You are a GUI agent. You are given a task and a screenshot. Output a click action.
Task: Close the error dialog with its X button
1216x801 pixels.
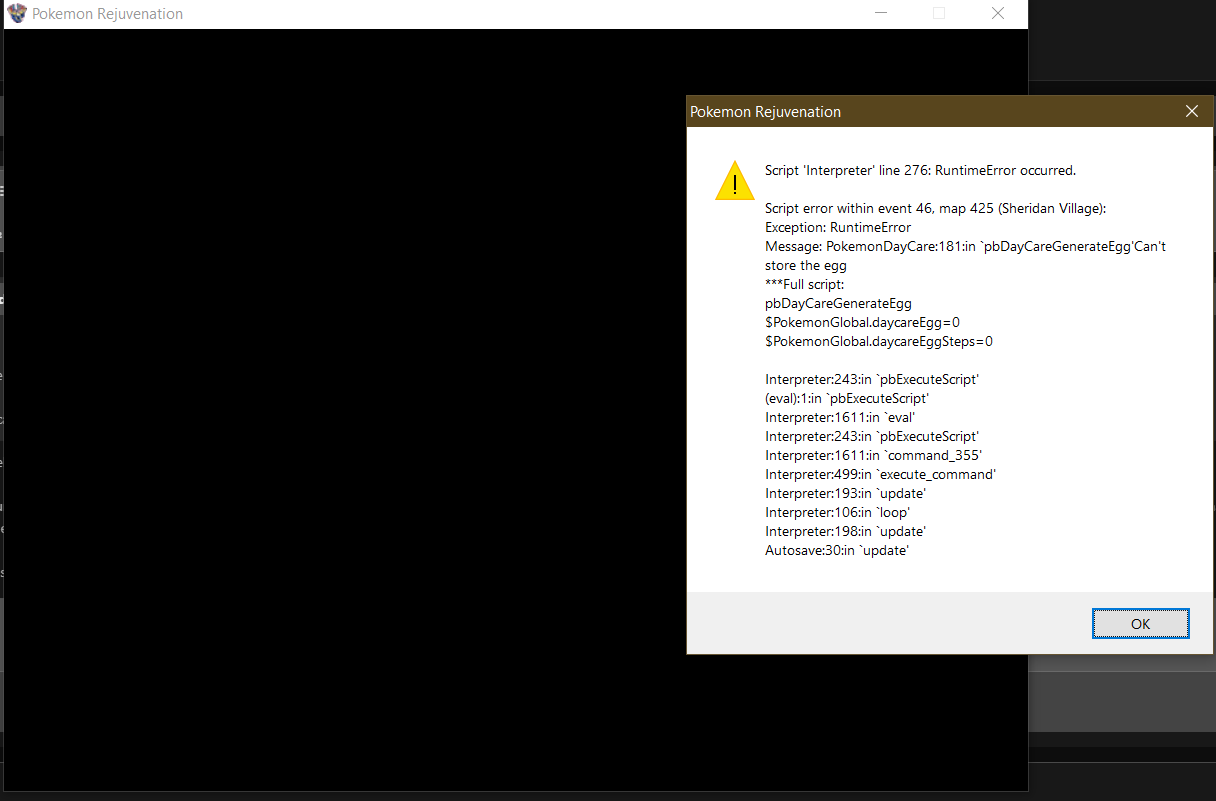[1191, 112]
